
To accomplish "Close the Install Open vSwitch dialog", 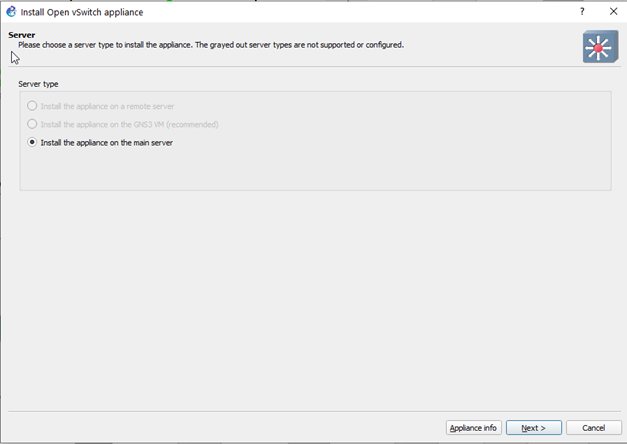I will point(613,12).
